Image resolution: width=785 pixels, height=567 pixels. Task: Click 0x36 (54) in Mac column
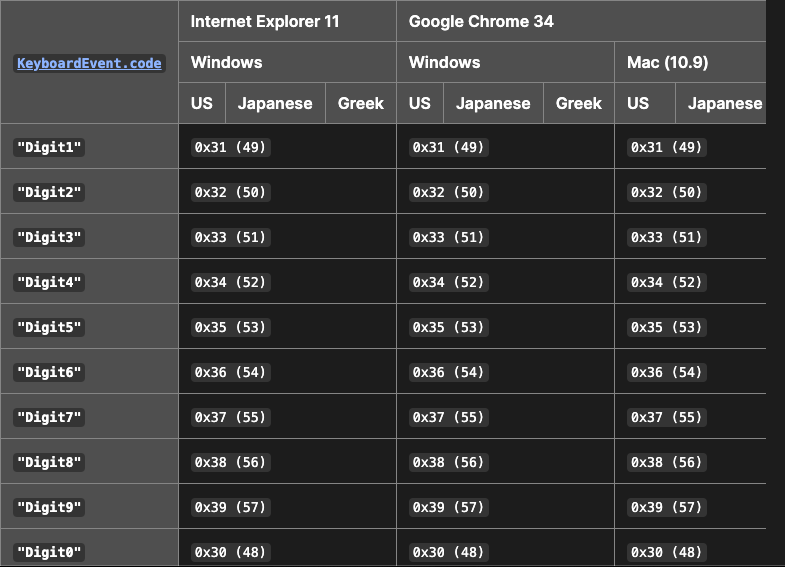coord(667,373)
